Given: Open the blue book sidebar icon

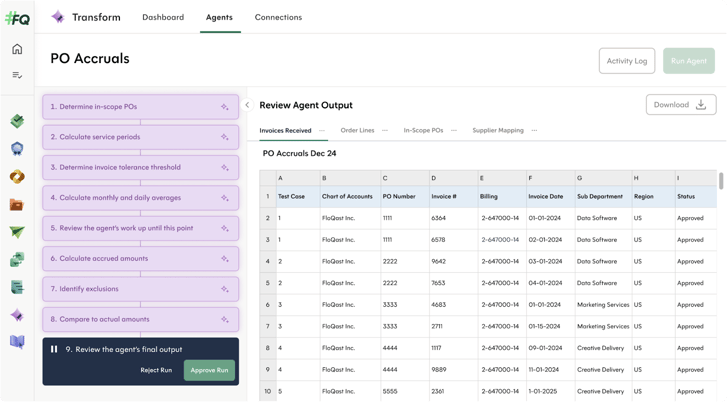Looking at the screenshot, I should [17, 342].
